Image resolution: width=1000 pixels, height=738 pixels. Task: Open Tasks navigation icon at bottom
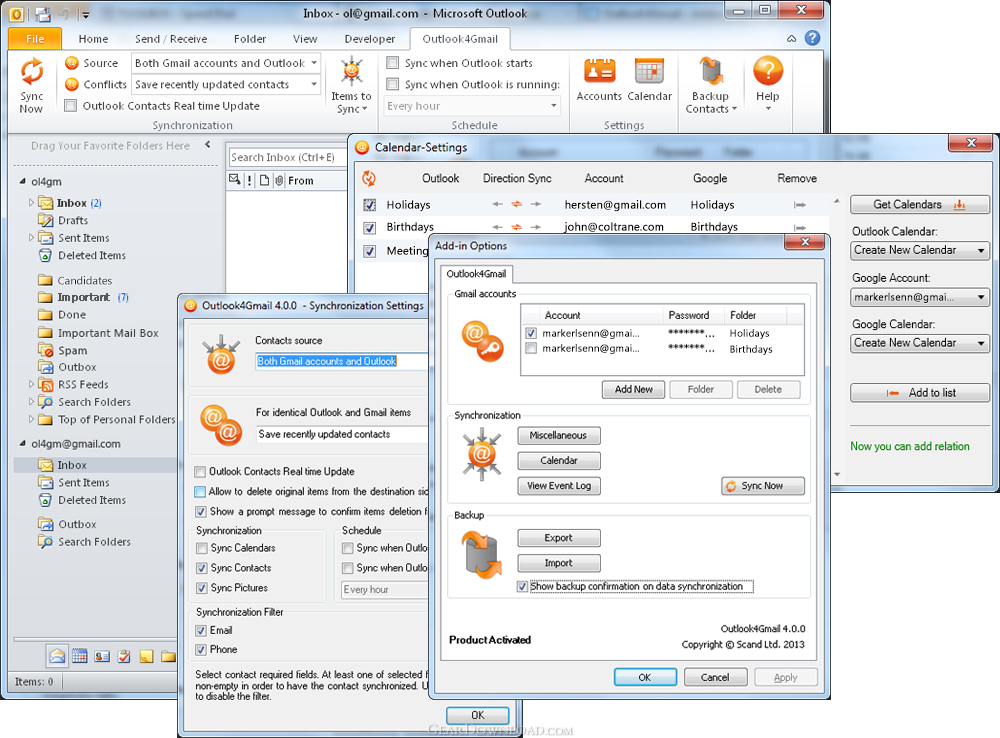[x=124, y=656]
